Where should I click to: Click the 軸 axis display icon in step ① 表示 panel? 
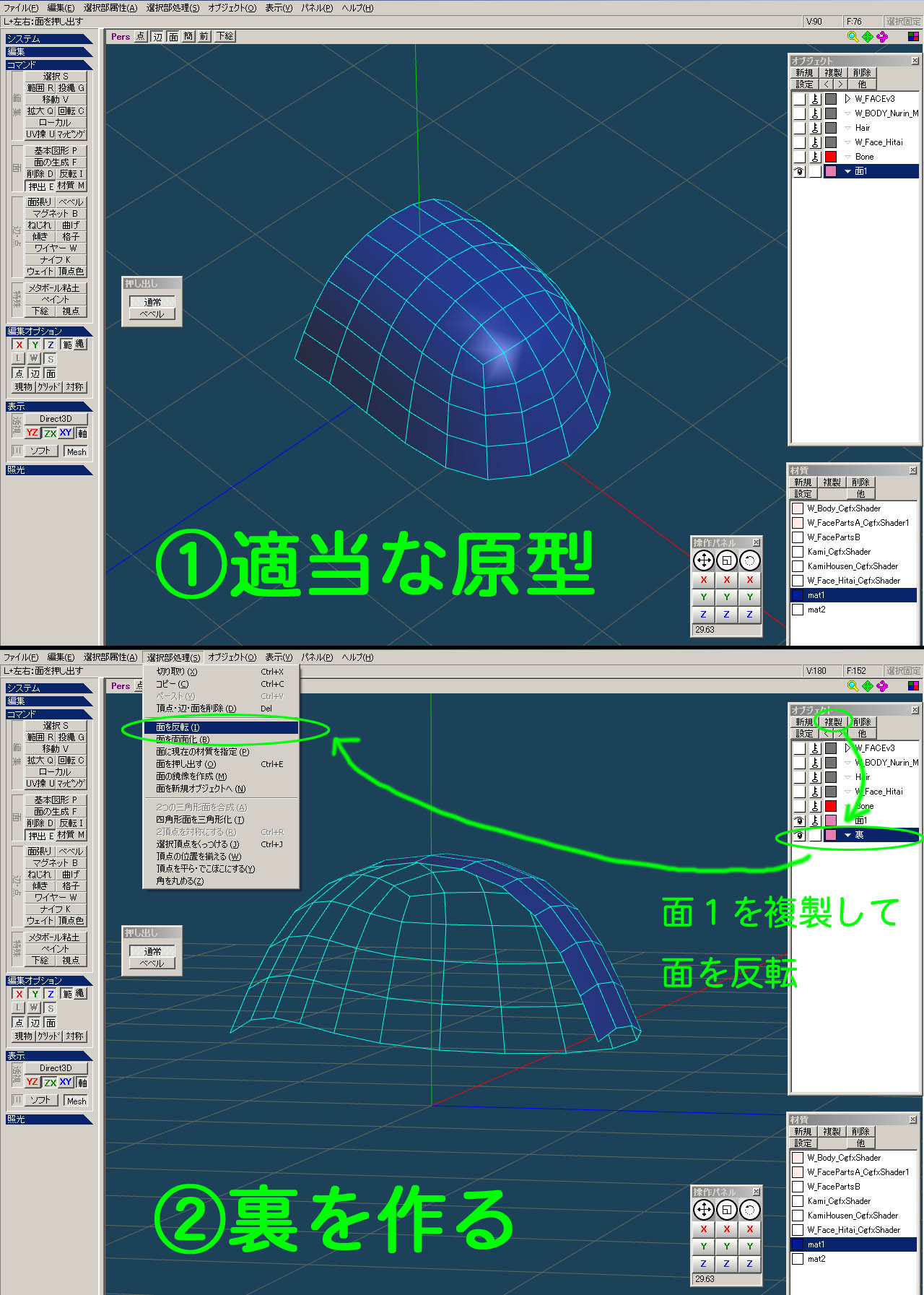coord(82,433)
